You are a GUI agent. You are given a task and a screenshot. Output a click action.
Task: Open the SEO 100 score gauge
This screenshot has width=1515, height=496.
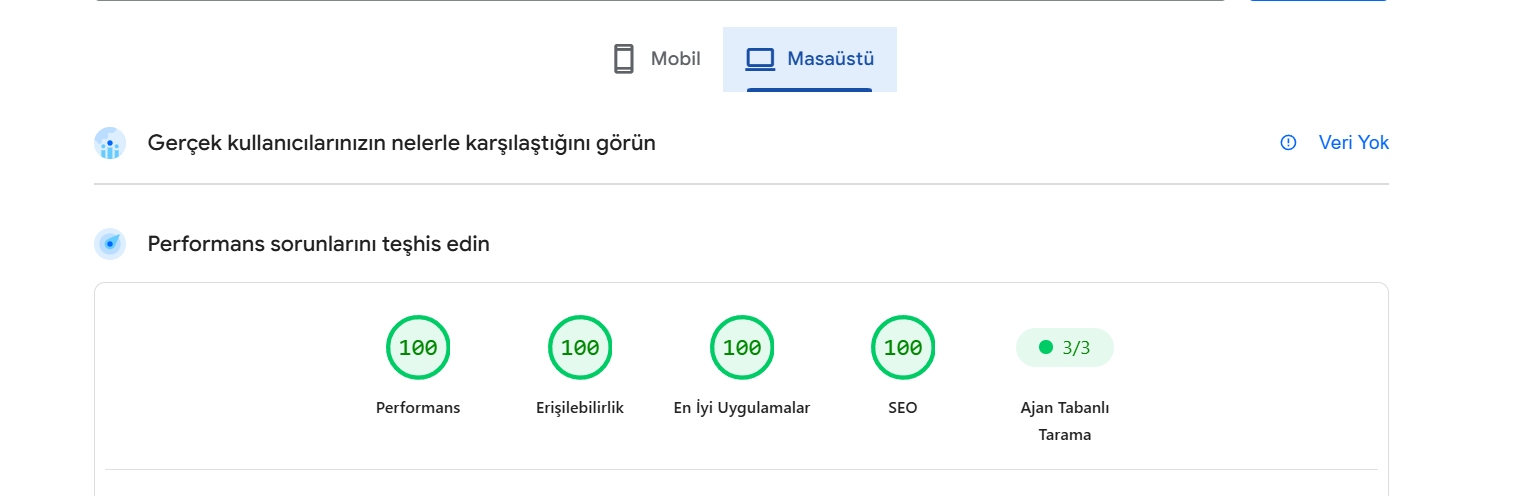pos(903,348)
